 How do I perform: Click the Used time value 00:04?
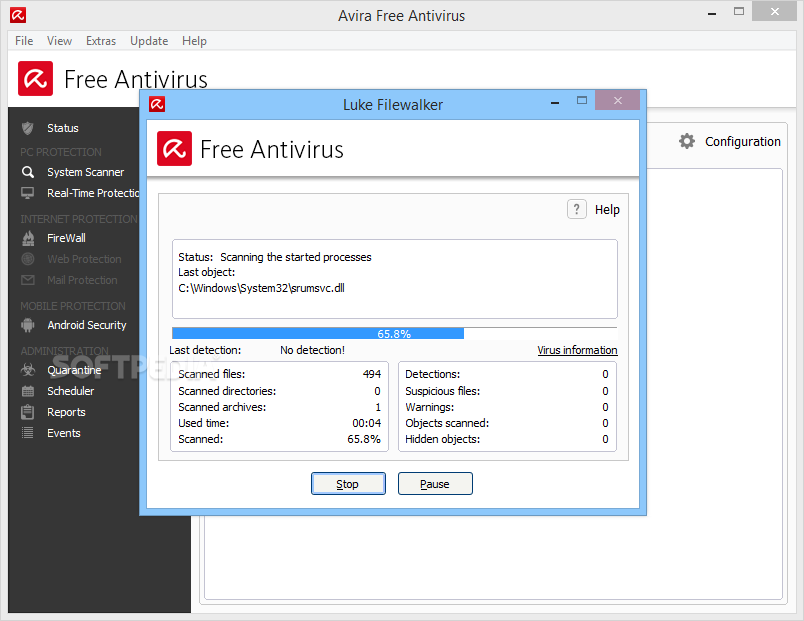pyautogui.click(x=367, y=423)
